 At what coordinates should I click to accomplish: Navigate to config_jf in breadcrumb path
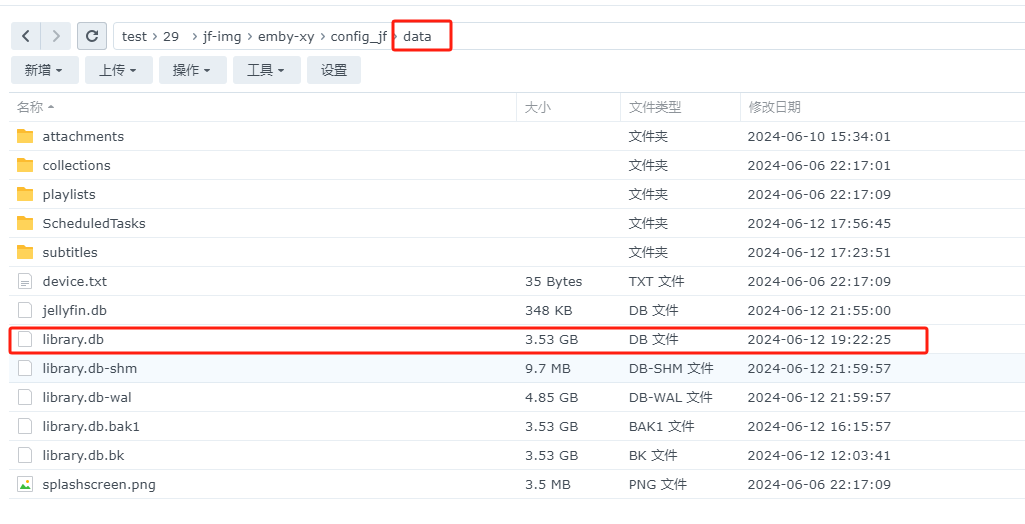(x=358, y=36)
